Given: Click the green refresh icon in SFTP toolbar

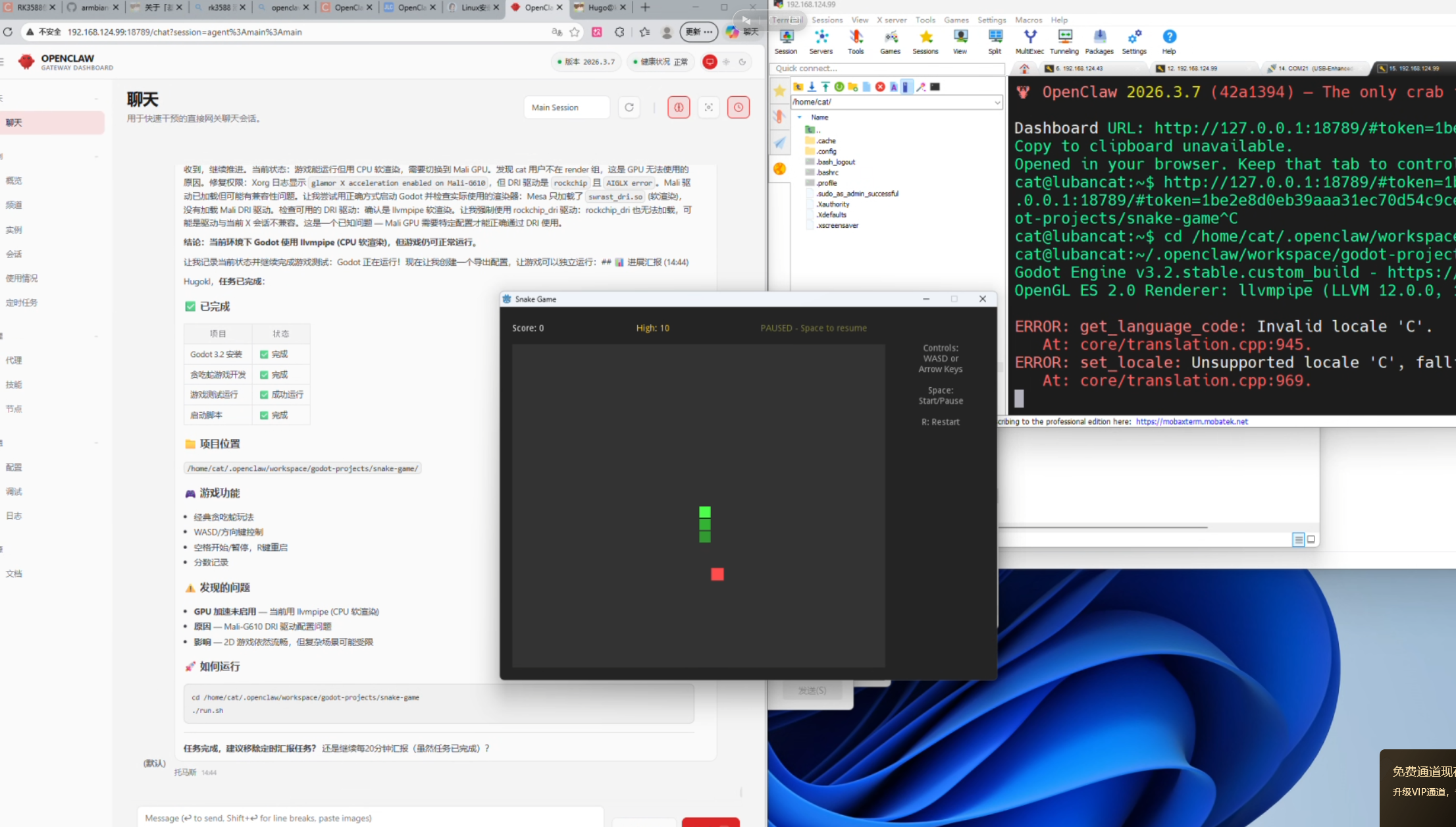Looking at the screenshot, I should (x=839, y=87).
